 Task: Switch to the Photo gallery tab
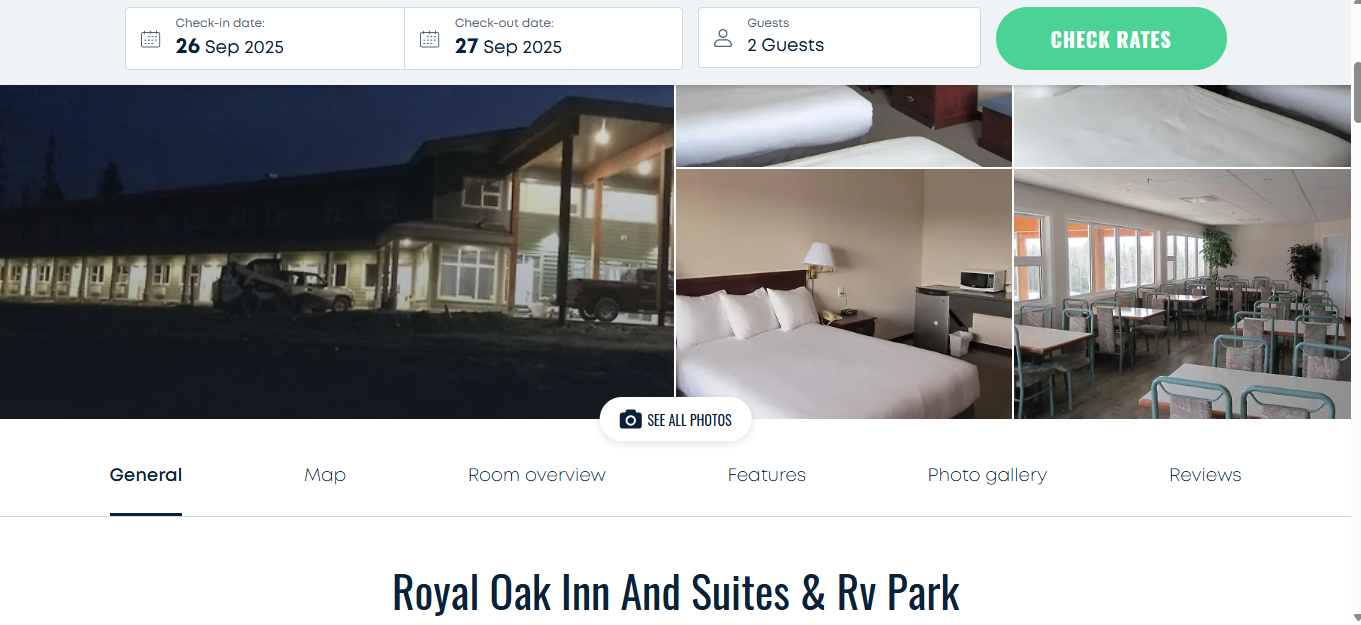tap(987, 475)
